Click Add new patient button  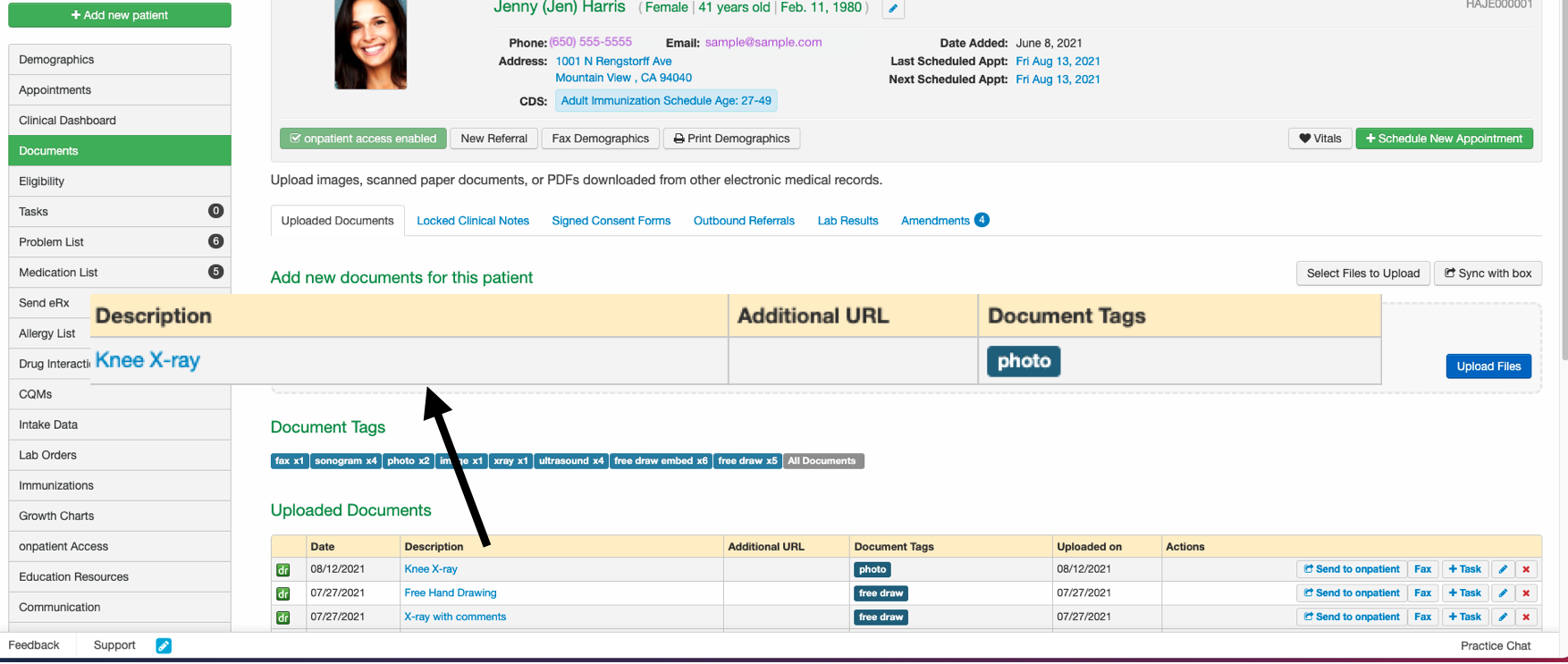point(120,15)
